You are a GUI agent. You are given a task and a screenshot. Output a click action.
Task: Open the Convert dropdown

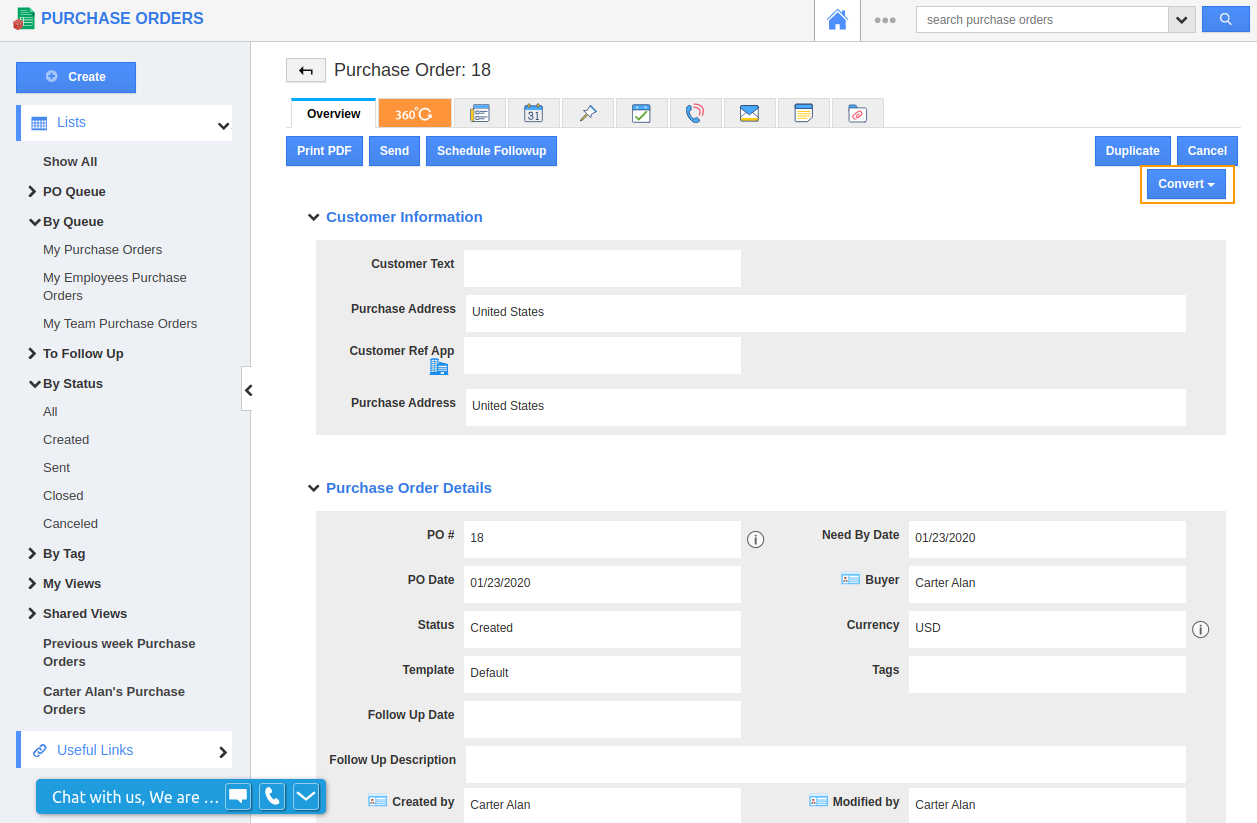[1186, 184]
